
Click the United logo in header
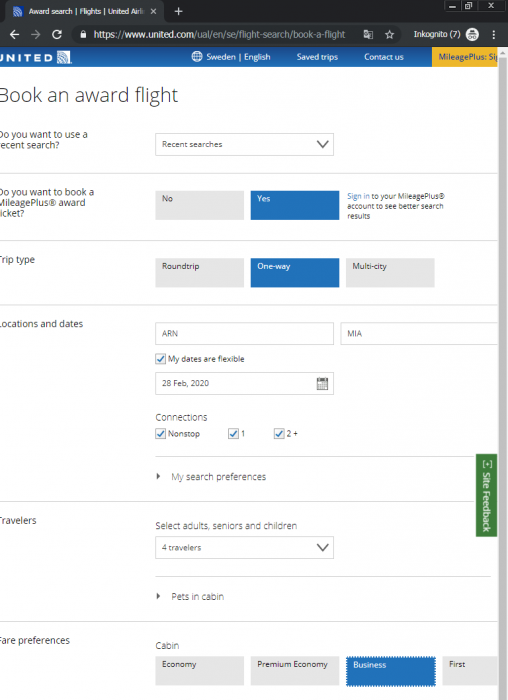(x=35, y=58)
